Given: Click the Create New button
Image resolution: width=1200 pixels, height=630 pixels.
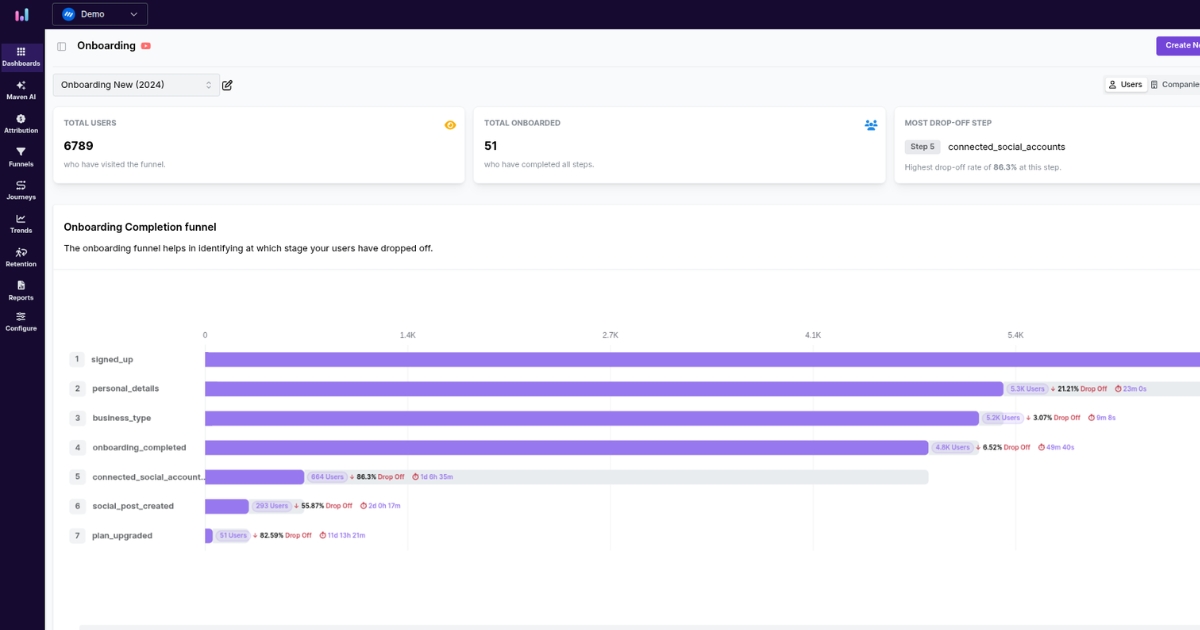Looking at the screenshot, I should [1179, 46].
